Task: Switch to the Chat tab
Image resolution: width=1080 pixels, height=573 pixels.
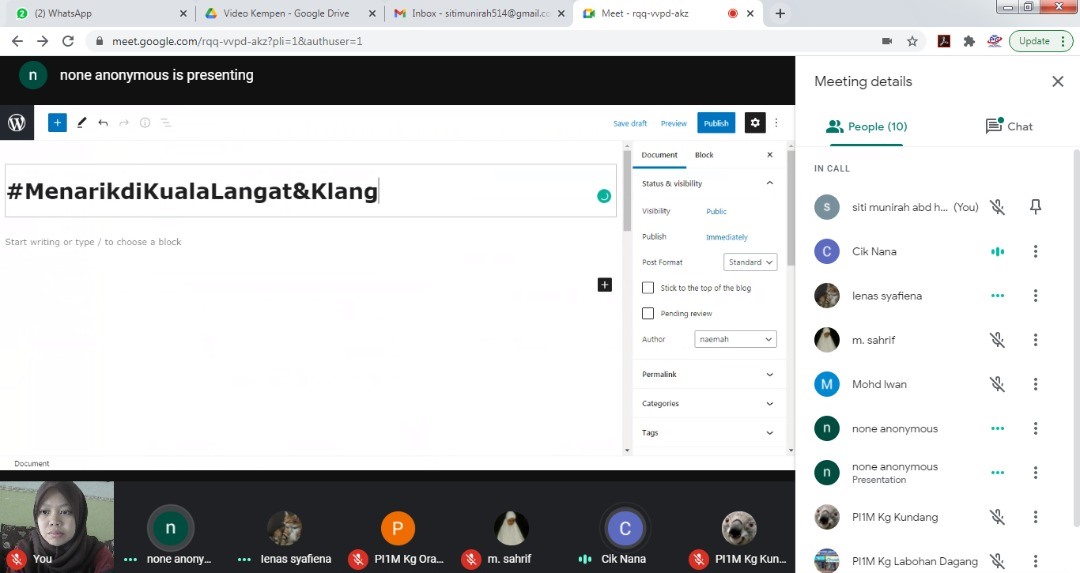Action: point(1009,127)
